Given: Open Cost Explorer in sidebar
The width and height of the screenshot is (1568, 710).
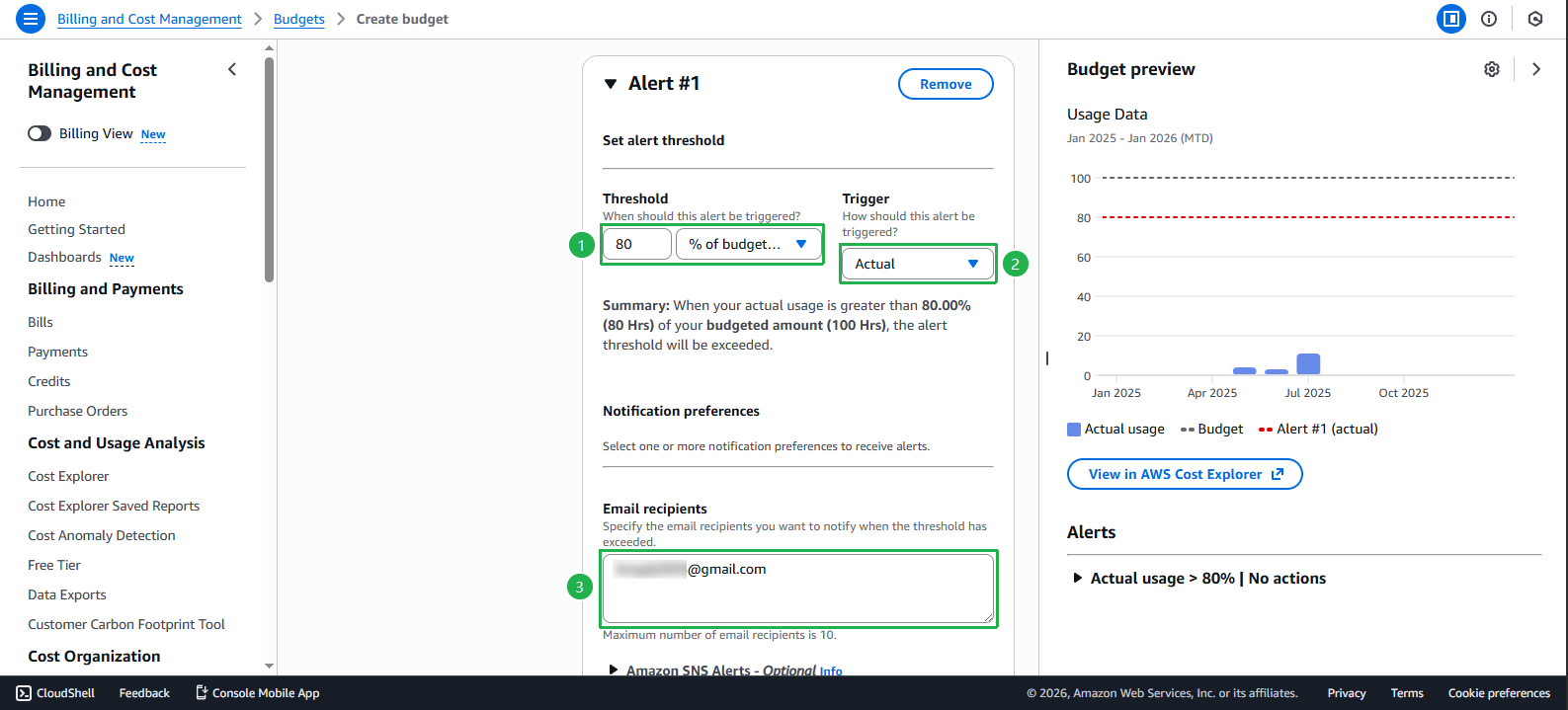Looking at the screenshot, I should pyautogui.click(x=68, y=476).
